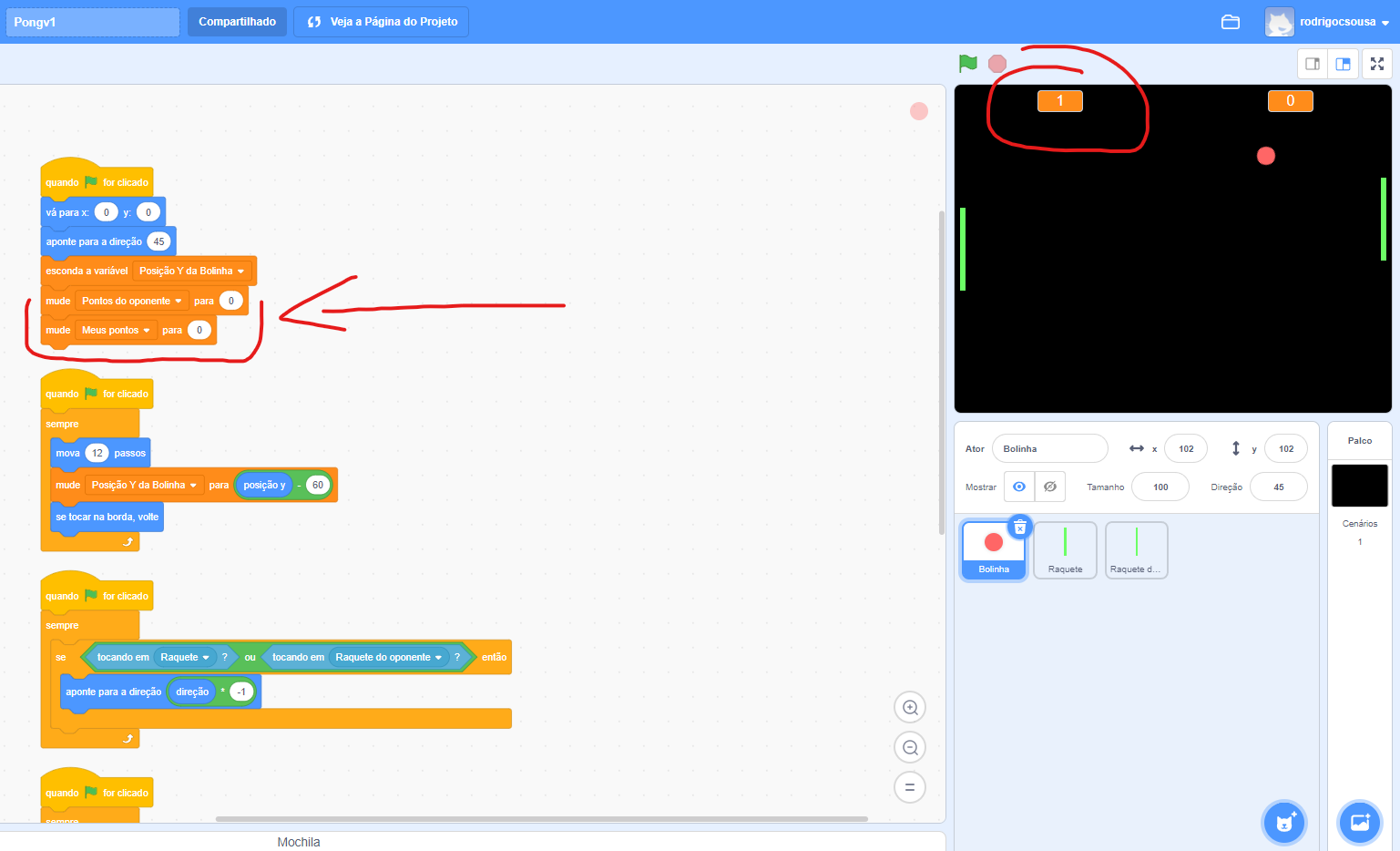Edit the Tamanho size field

pos(1160,487)
